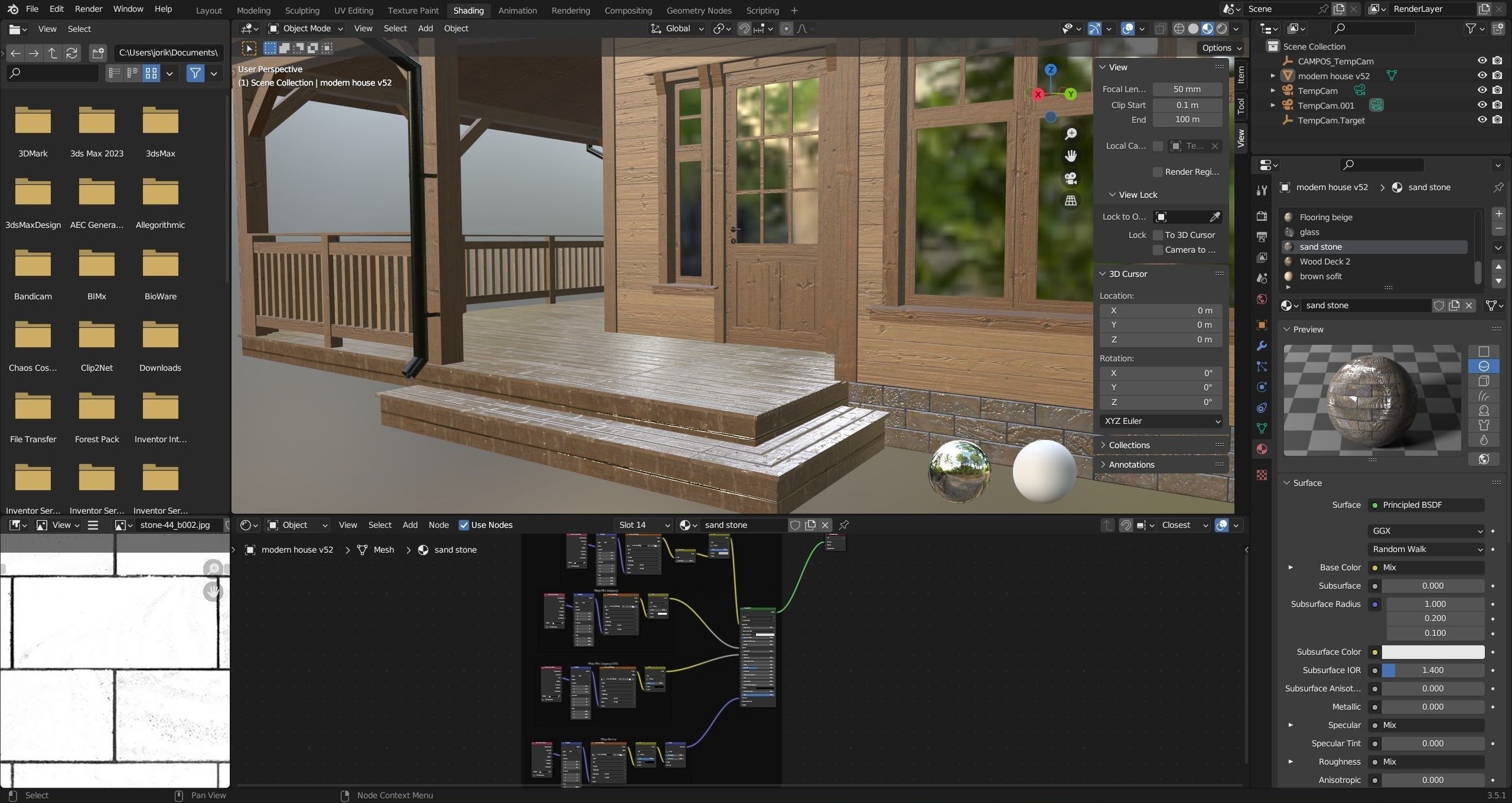Viewport: 1512px width, 803px height.
Task: Disable TempCam.001 in renders camera icon
Action: [1497, 105]
